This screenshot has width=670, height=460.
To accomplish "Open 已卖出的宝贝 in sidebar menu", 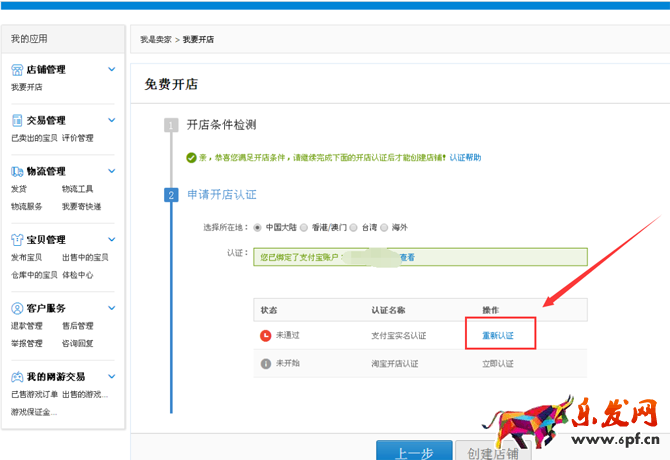I will point(33,138).
